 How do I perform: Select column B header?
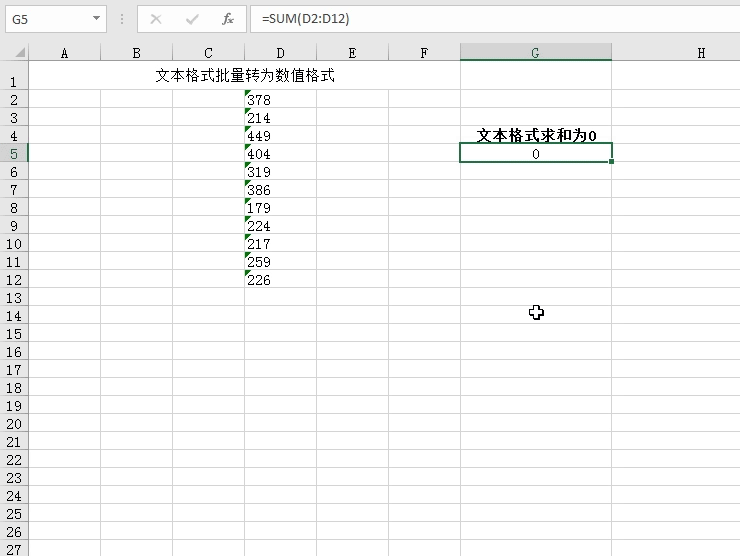[x=136, y=53]
